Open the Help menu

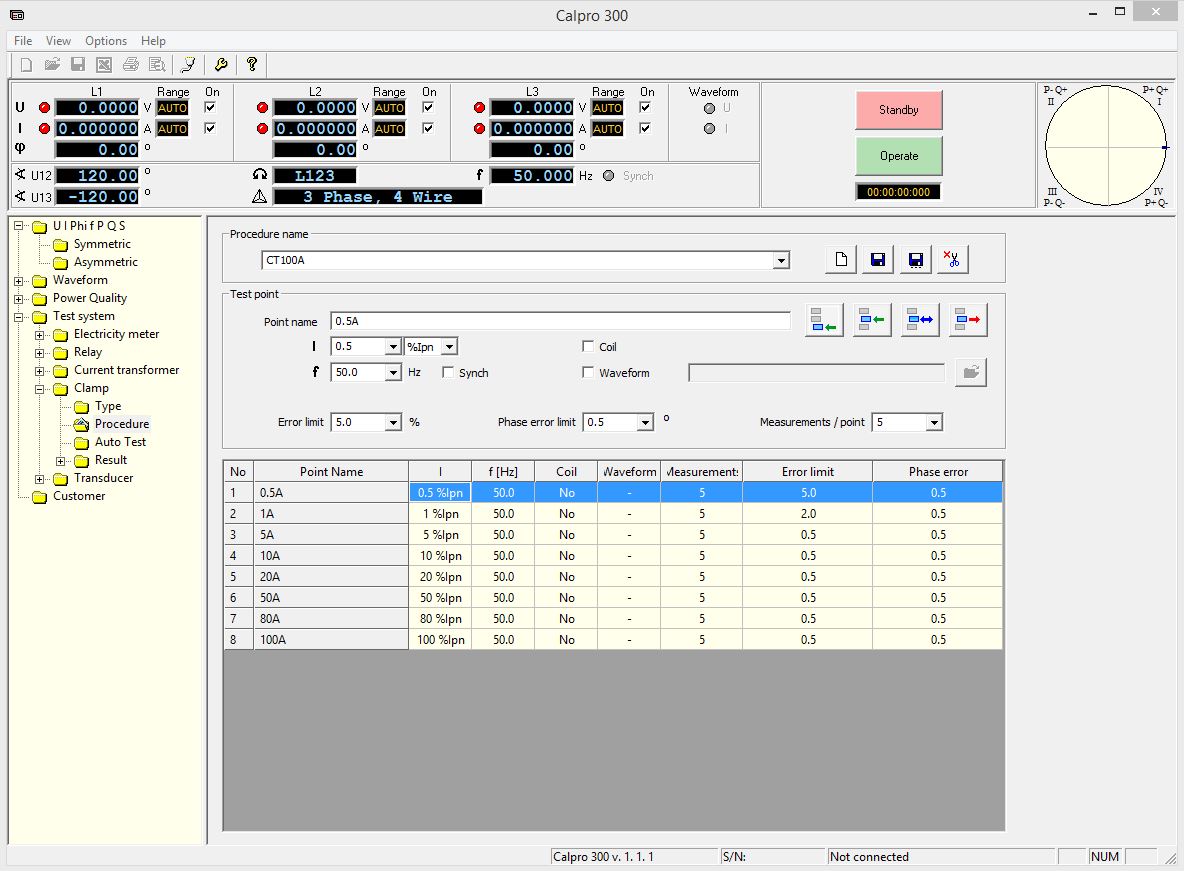[153, 41]
